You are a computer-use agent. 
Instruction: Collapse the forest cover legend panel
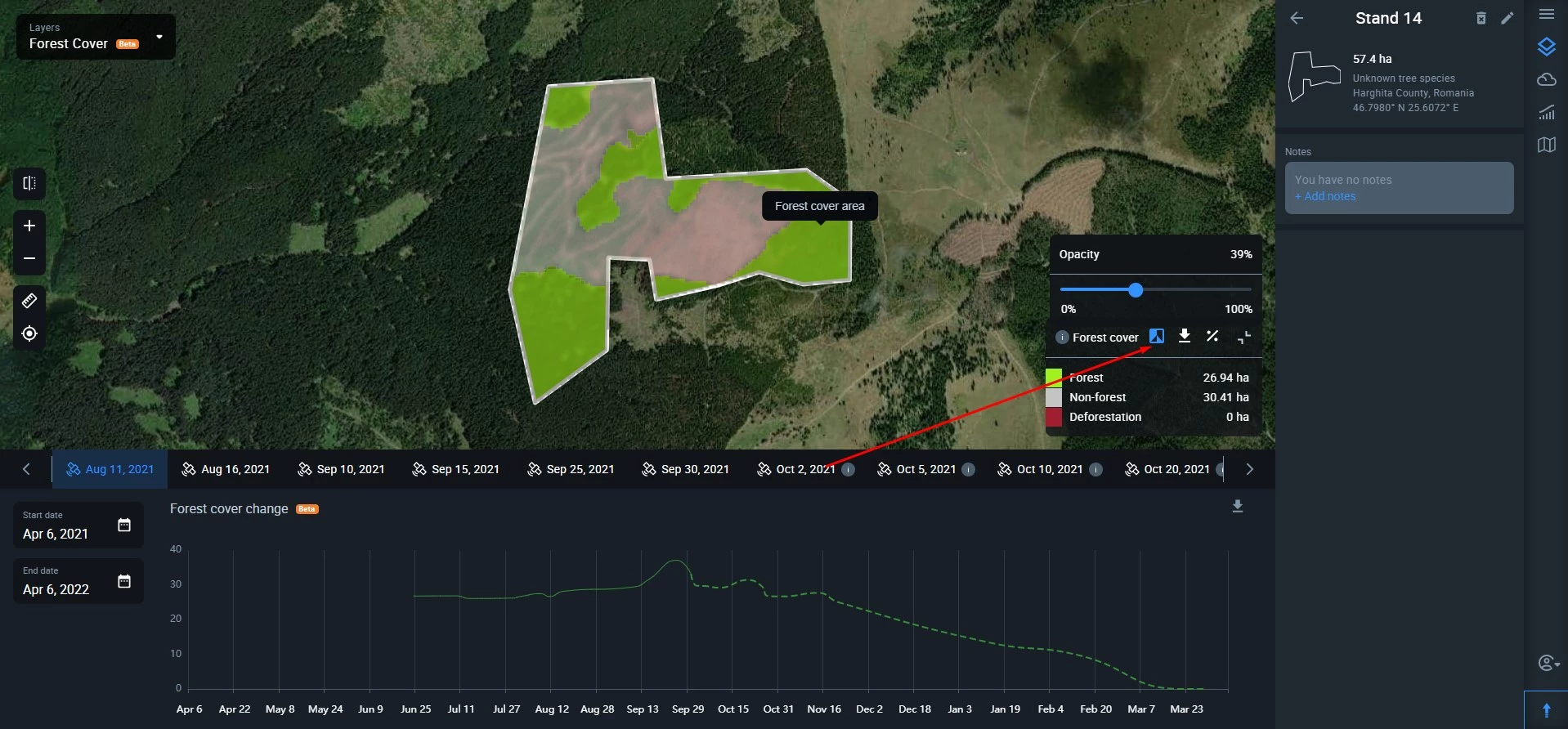(x=1243, y=337)
